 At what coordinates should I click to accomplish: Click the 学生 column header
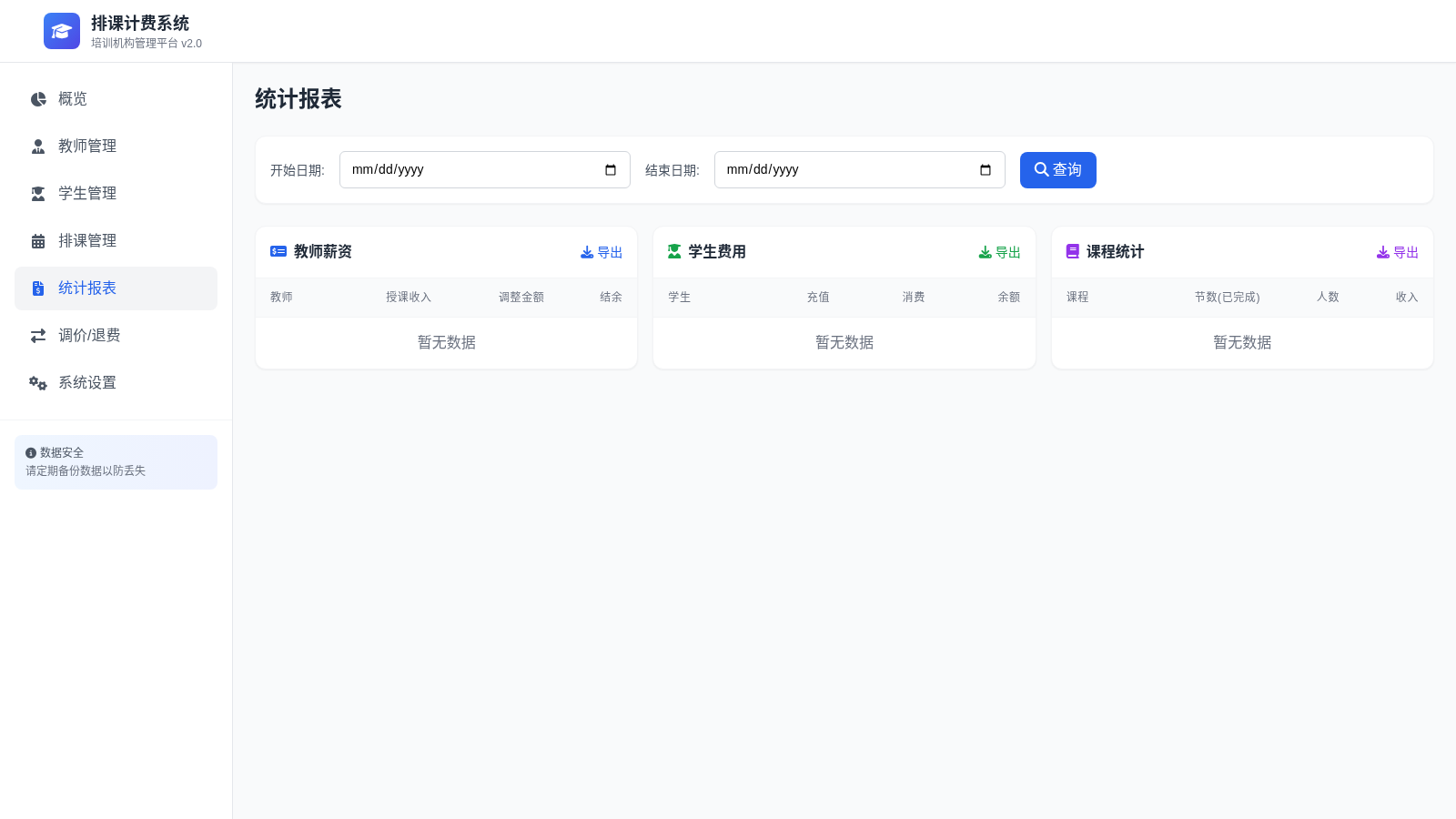click(x=679, y=298)
